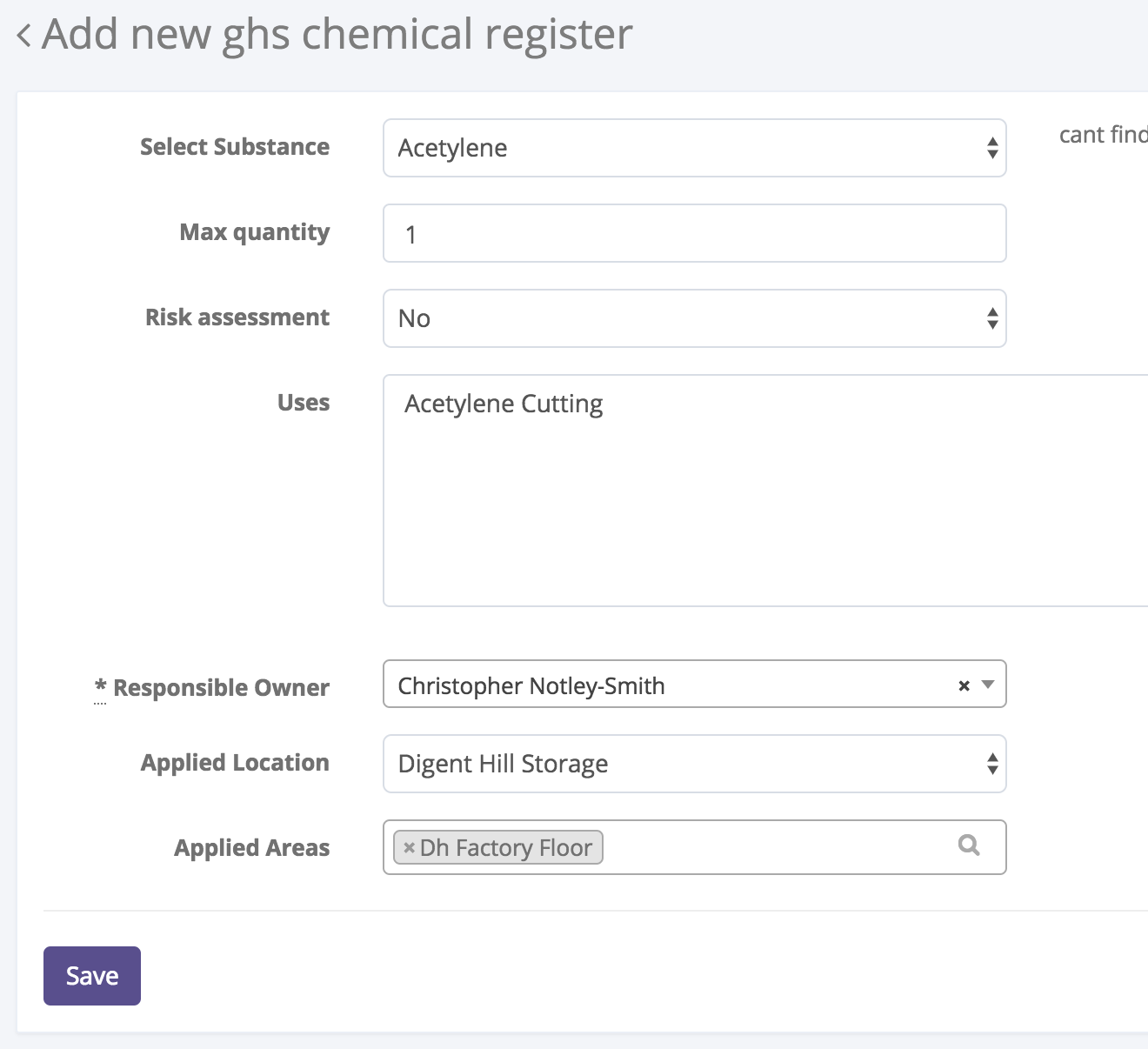Click the Risk assessment label
The height and width of the screenshot is (1049, 1148).
pos(237,317)
